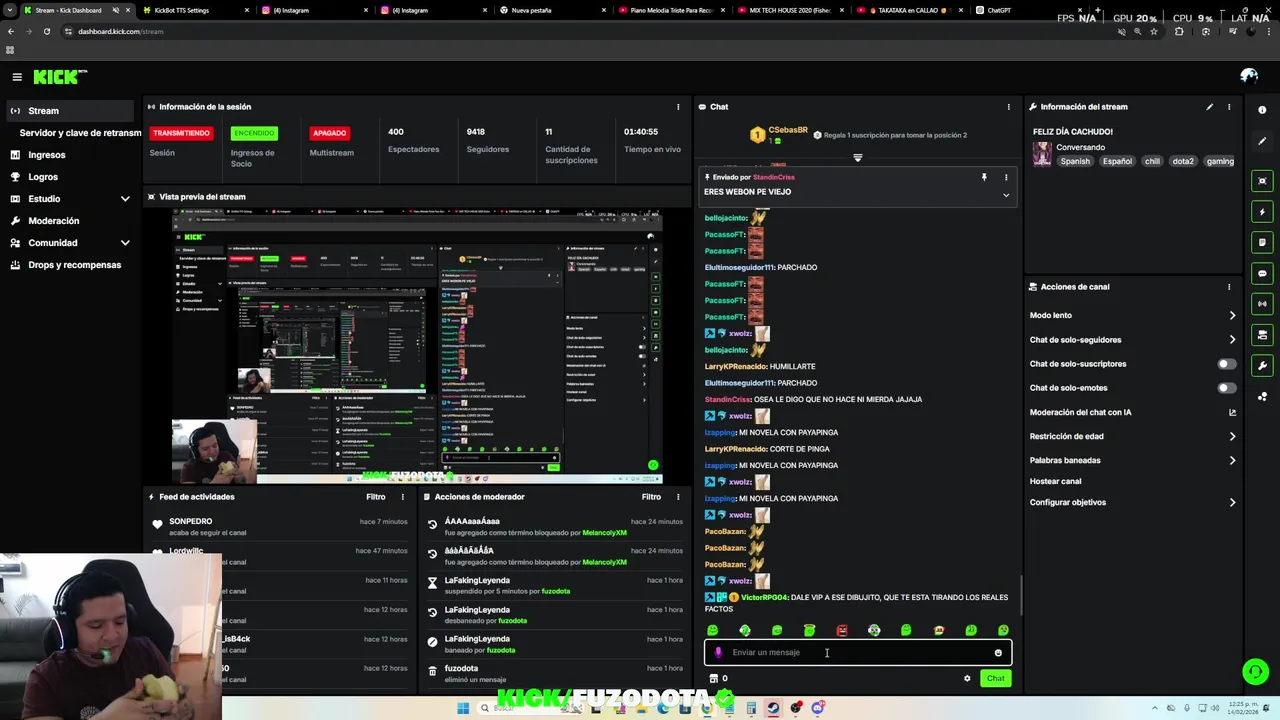This screenshot has height=720, width=1280.
Task: Select the red angry emote
Action: tap(842, 631)
